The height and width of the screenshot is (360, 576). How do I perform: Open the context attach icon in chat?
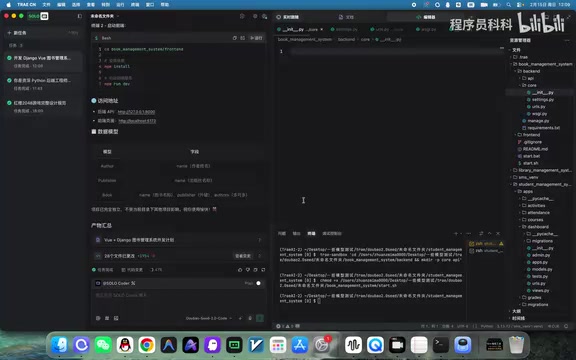coord(98,318)
